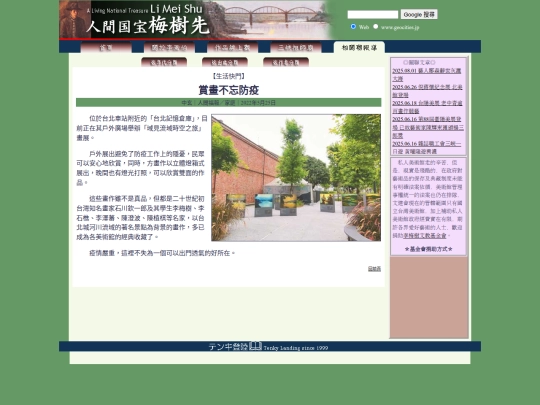Select the www.geocities.jp radio option
The width and height of the screenshot is (540, 405).
[x=376, y=27]
